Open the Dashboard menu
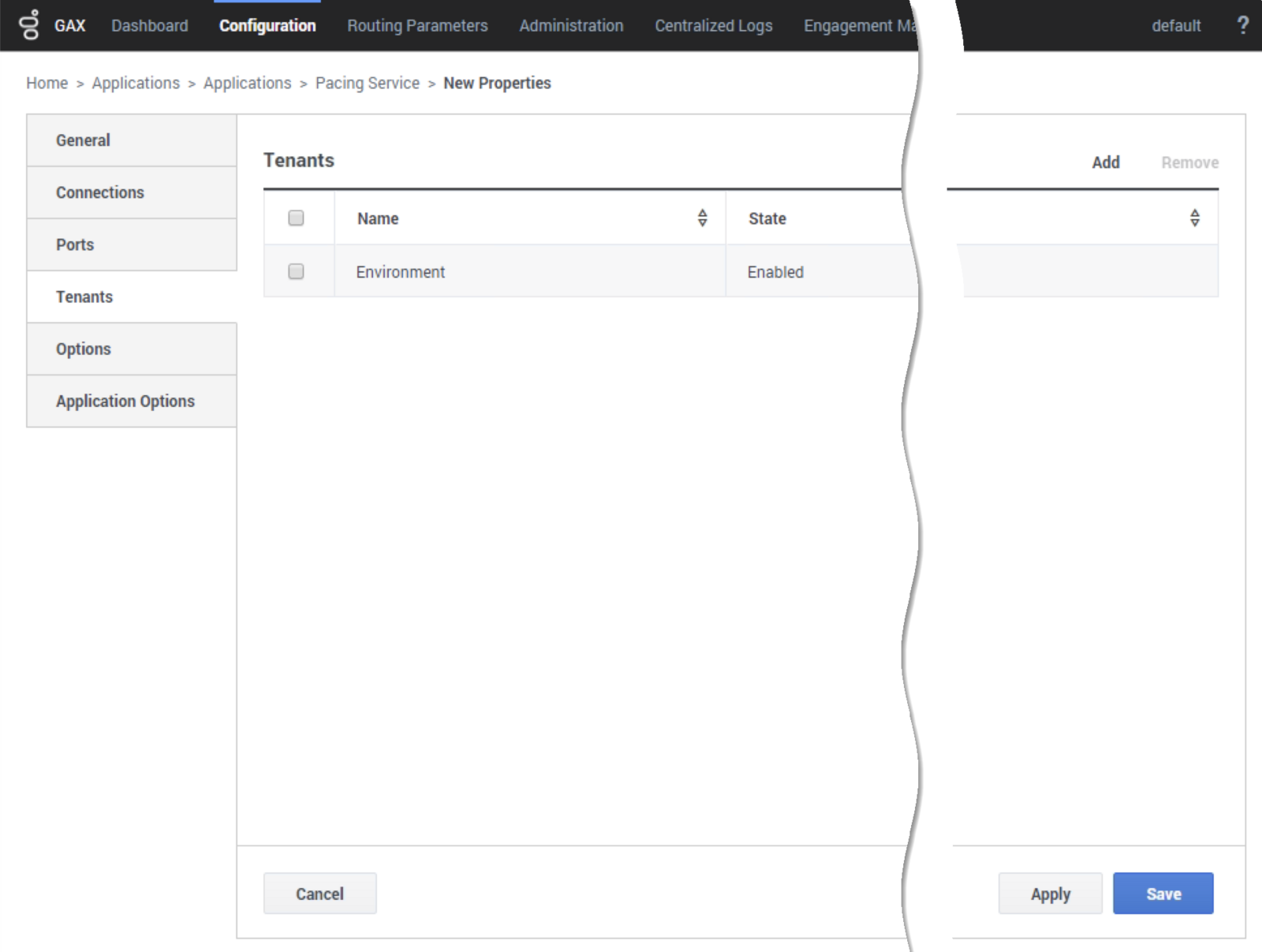 coord(150,25)
